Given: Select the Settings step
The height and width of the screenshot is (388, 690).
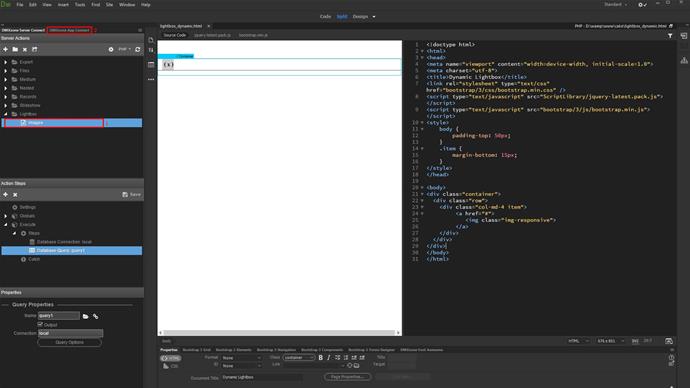Looking at the screenshot, I should pyautogui.click(x=27, y=207).
